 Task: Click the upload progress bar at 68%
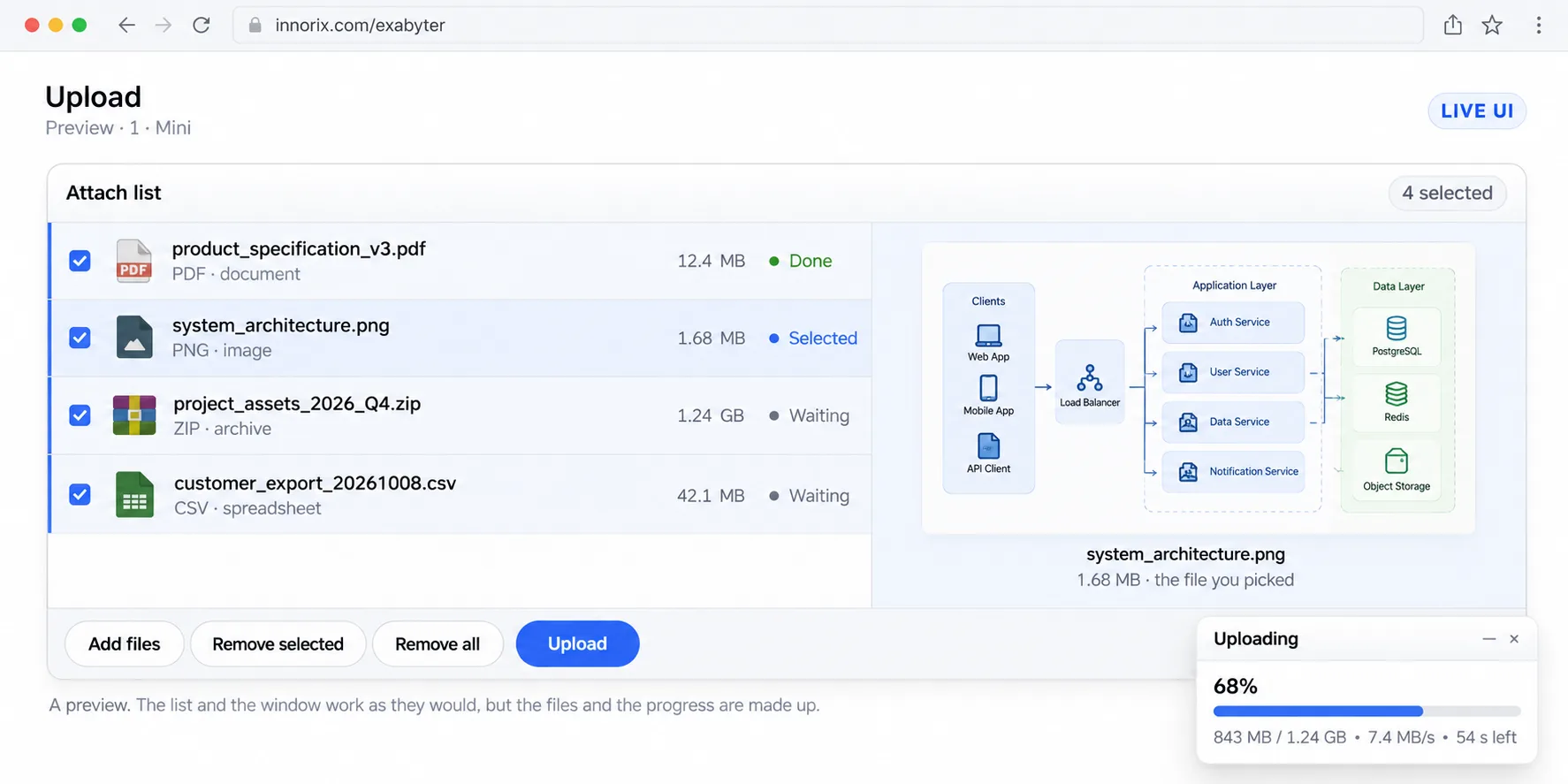pyautogui.click(x=1366, y=711)
